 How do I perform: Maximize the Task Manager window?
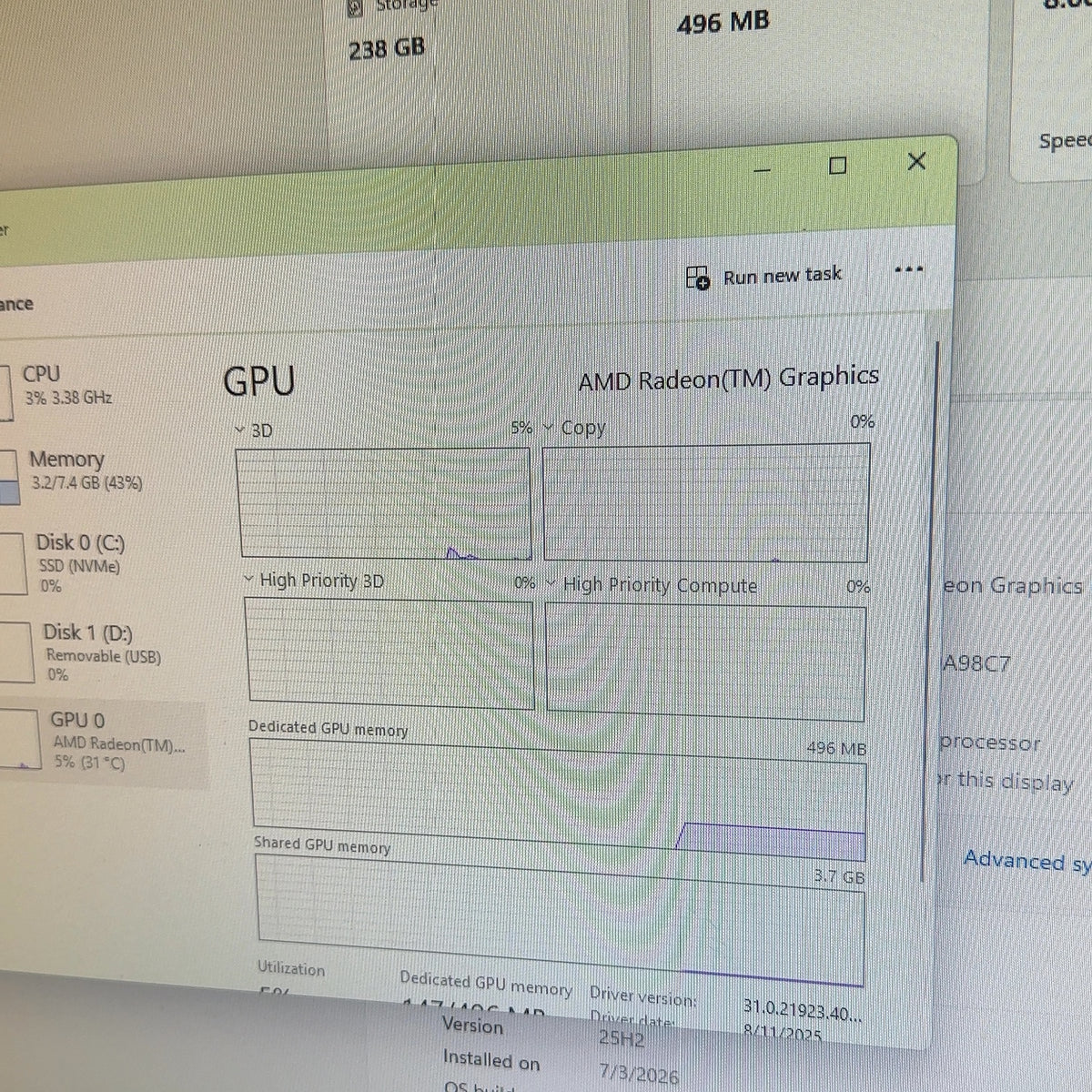click(838, 165)
